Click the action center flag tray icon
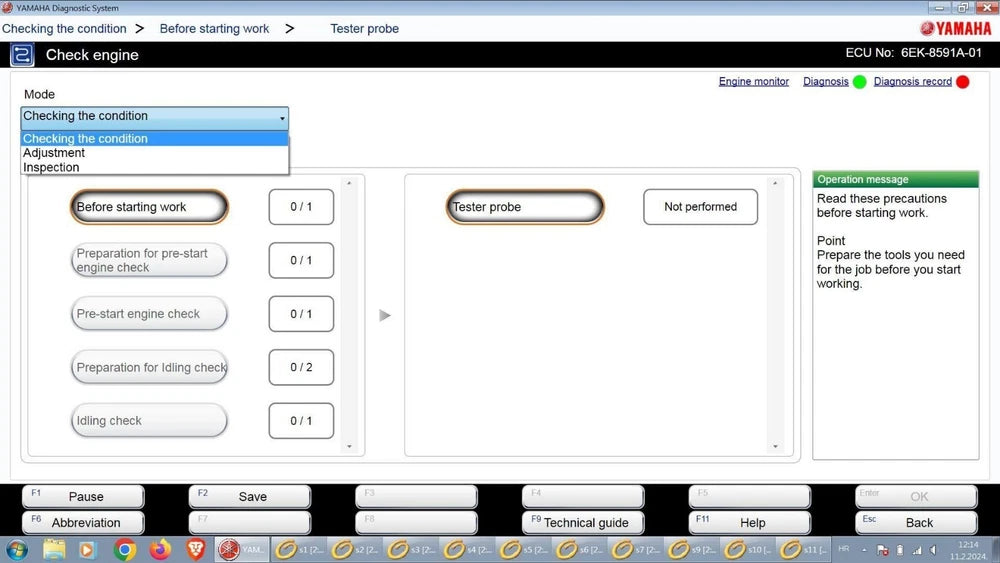This screenshot has height=563, width=1000. click(883, 550)
